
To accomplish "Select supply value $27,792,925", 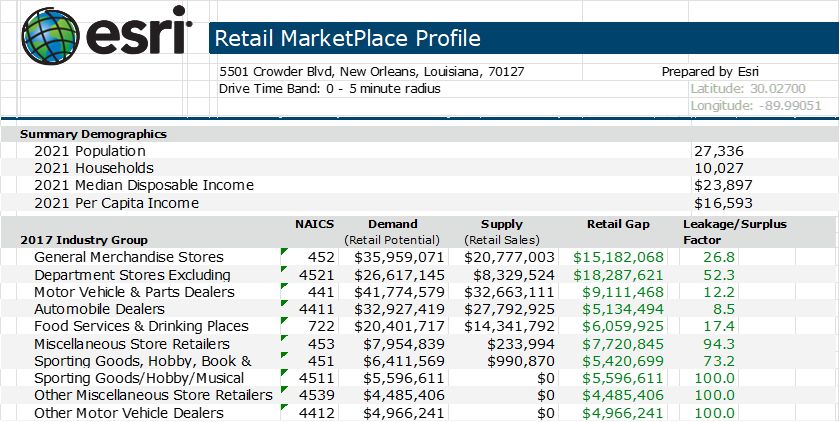I will coord(509,309).
